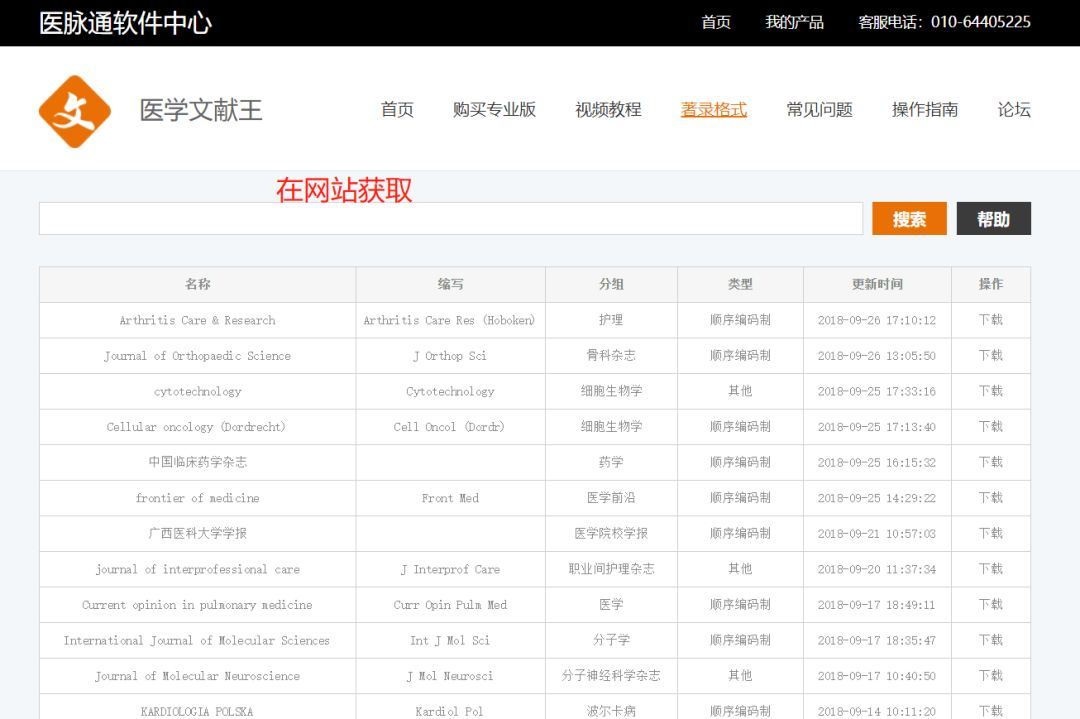Open 首页 in the top black bar
The width and height of the screenshot is (1080, 719).
[716, 22]
